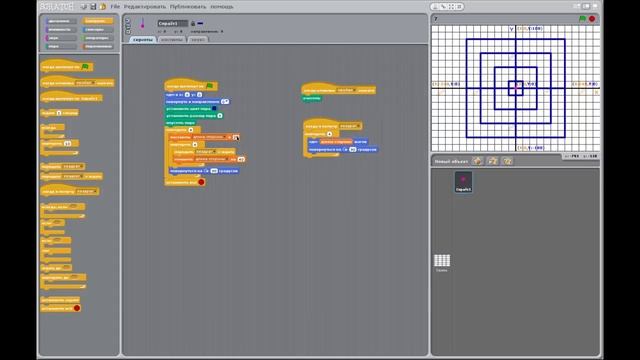The width and height of the screenshot is (640, 360).
Task: Click the save project floppy icon
Action: click(93, 7)
